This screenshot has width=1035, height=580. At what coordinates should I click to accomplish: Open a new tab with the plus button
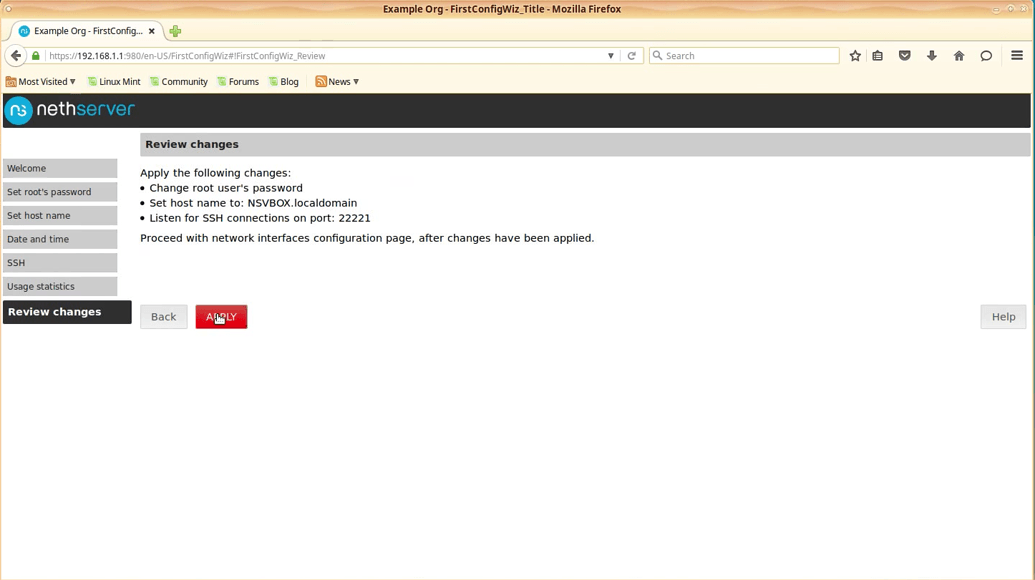(x=175, y=31)
